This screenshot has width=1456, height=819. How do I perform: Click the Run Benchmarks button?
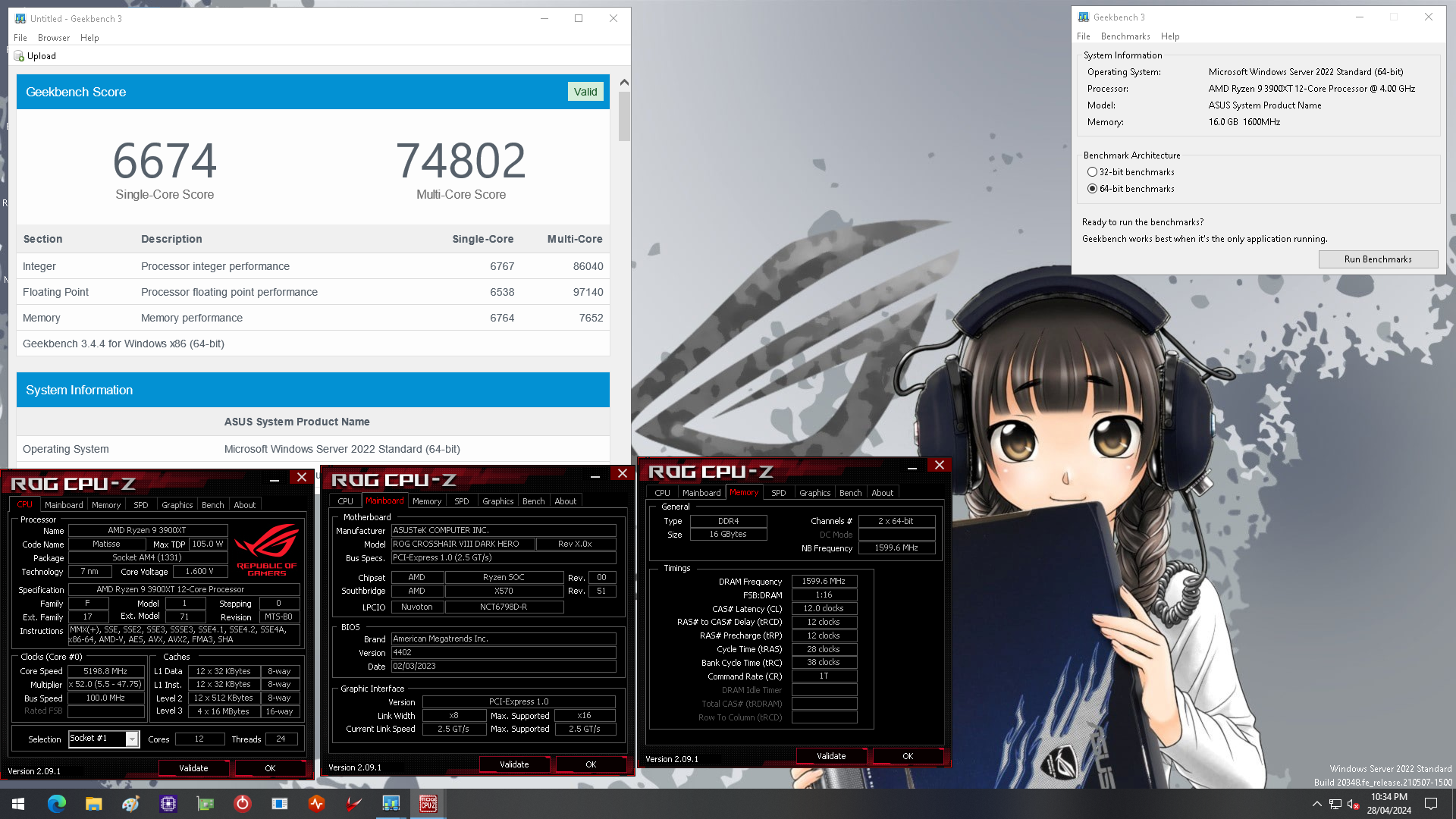pos(1378,259)
